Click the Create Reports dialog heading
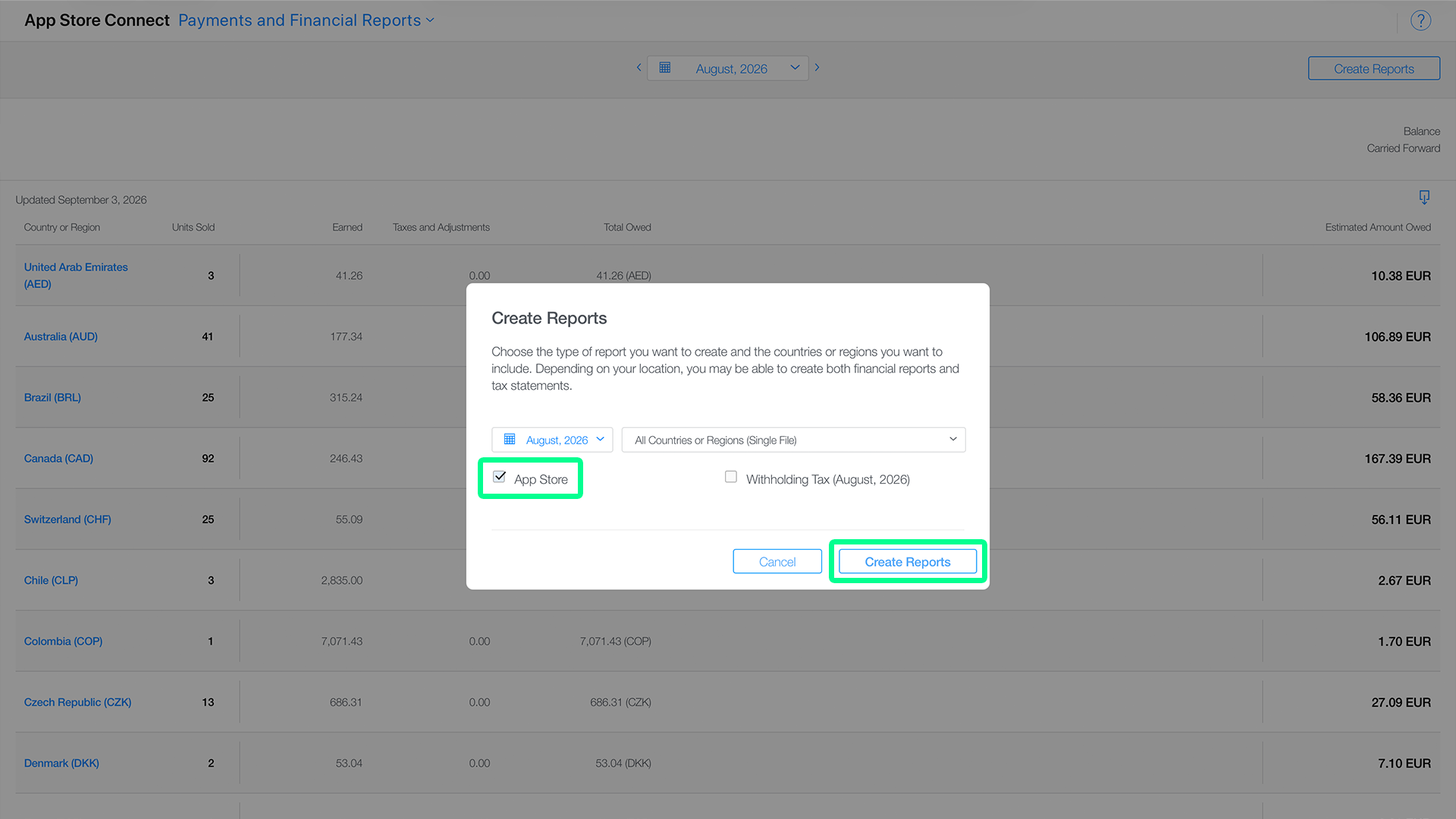This screenshot has width=1456, height=819. (x=549, y=318)
